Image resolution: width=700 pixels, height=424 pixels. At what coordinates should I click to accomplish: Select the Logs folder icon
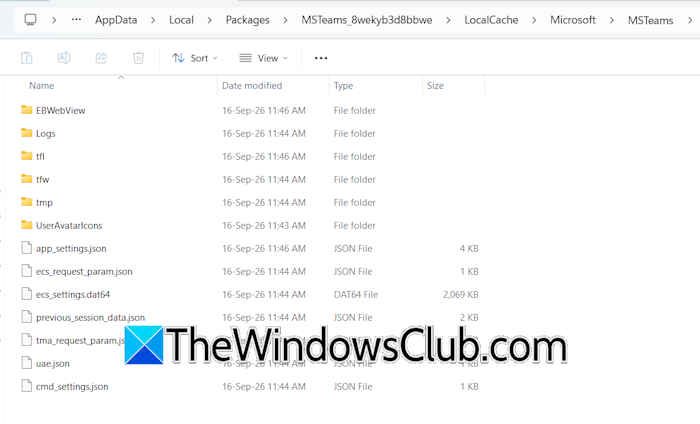(x=27, y=133)
